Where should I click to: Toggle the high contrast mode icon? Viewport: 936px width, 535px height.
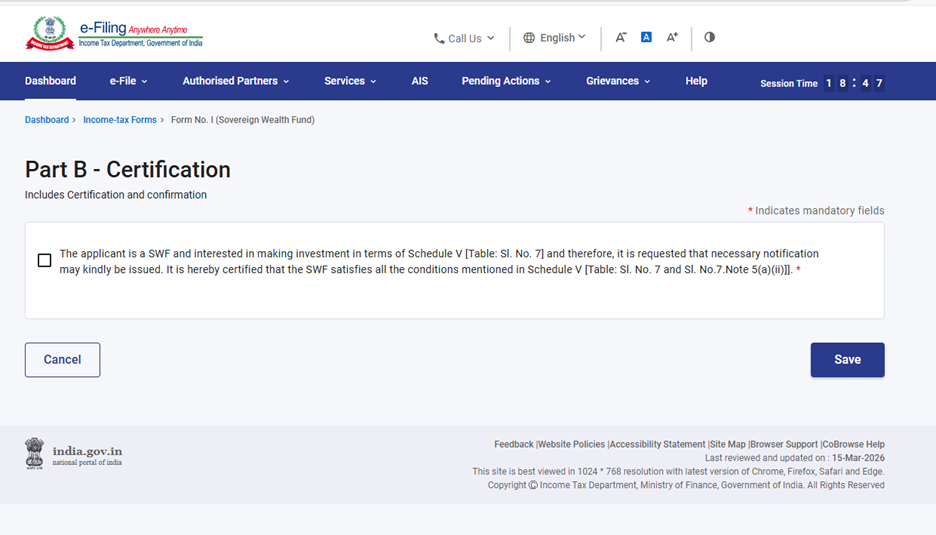[x=709, y=38]
